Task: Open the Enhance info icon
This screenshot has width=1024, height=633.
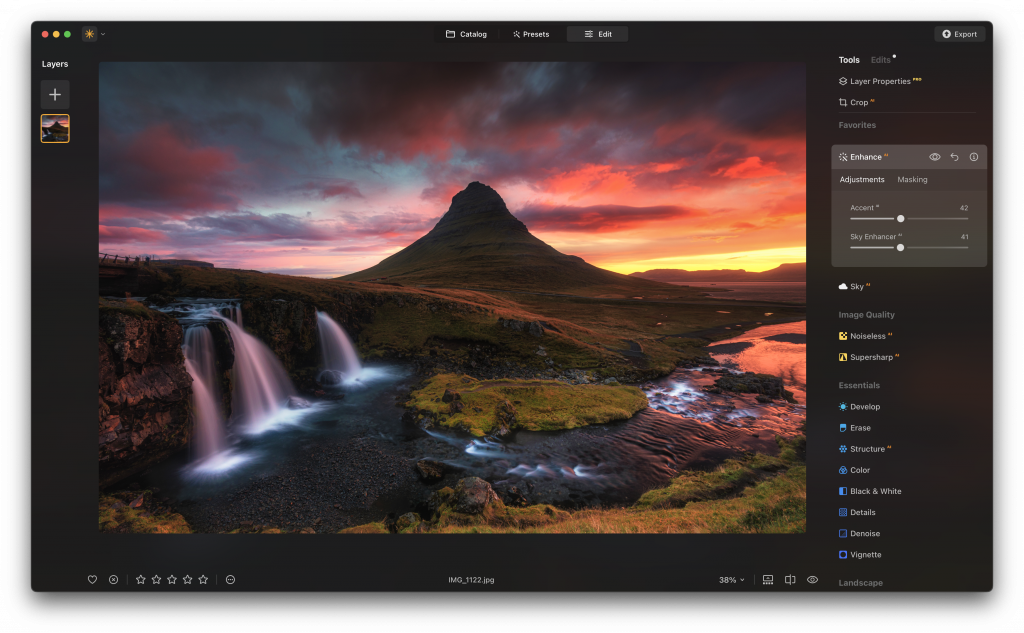Action: tap(974, 157)
